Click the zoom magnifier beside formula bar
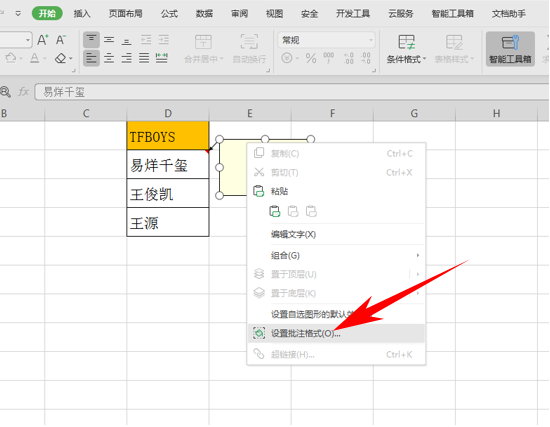 tap(5, 92)
